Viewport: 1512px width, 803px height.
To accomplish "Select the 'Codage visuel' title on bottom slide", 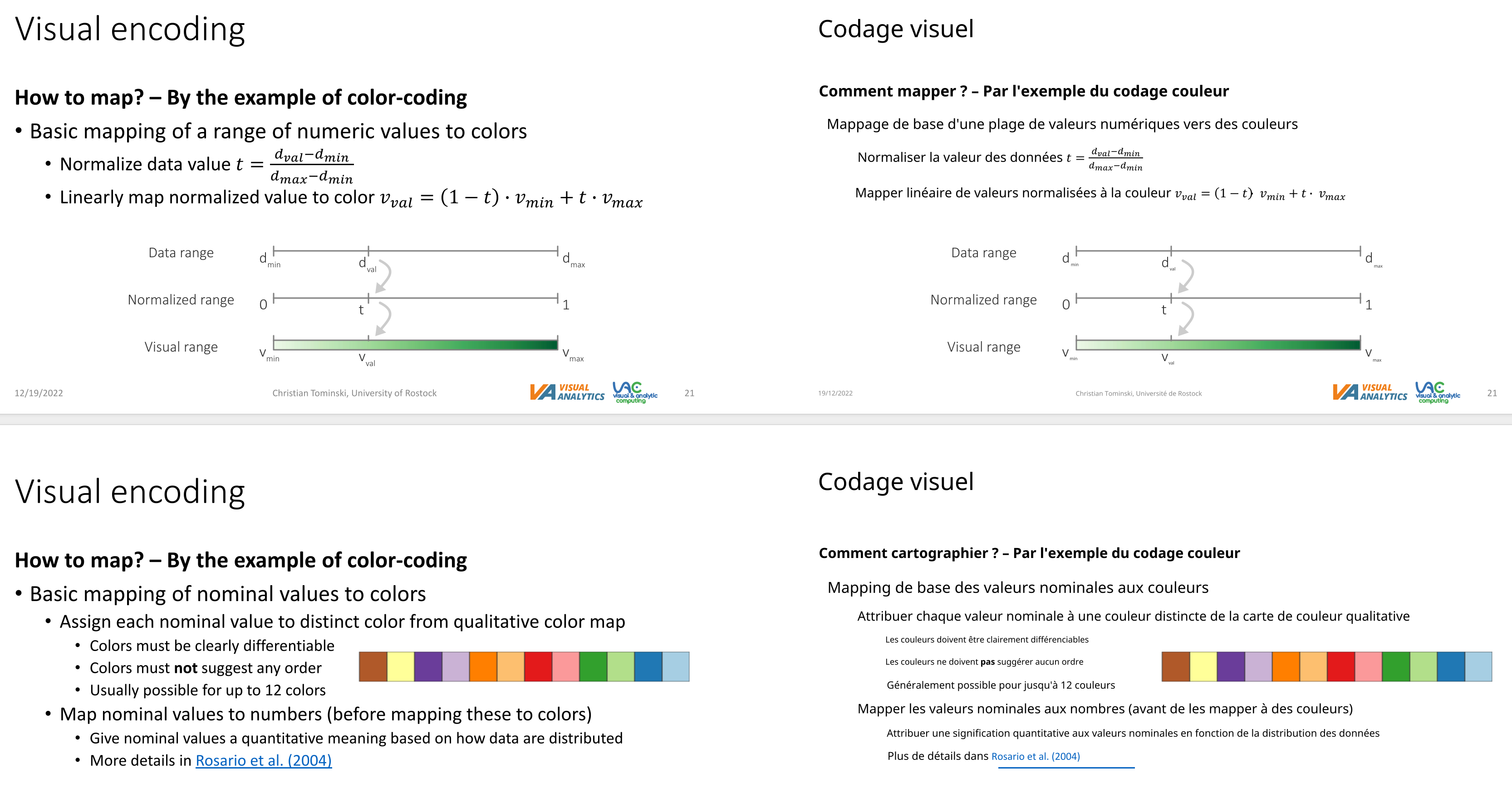I will 896,482.
